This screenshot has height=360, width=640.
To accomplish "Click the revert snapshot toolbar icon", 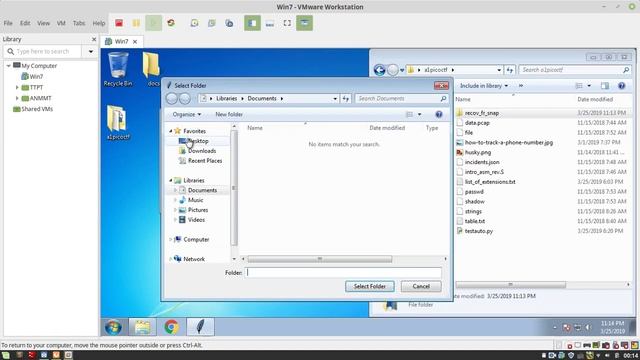I will point(212,23).
